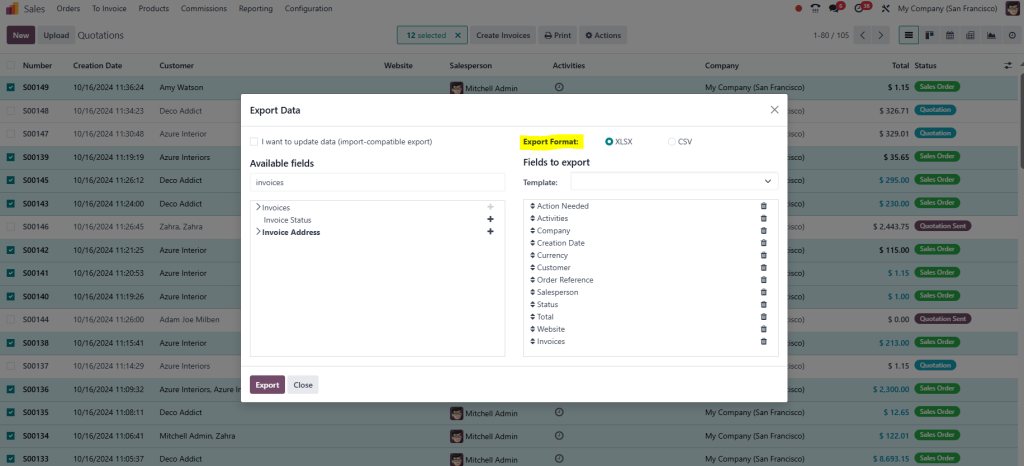Open the Configuration menu
Image resolution: width=1024 pixels, height=466 pixels.
308,8
